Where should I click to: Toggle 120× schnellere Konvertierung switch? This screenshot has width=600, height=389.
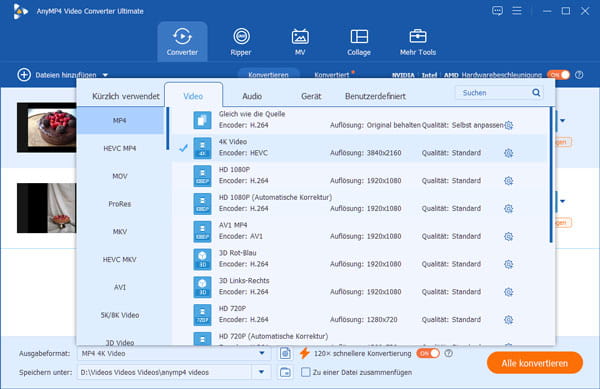[x=428, y=353]
